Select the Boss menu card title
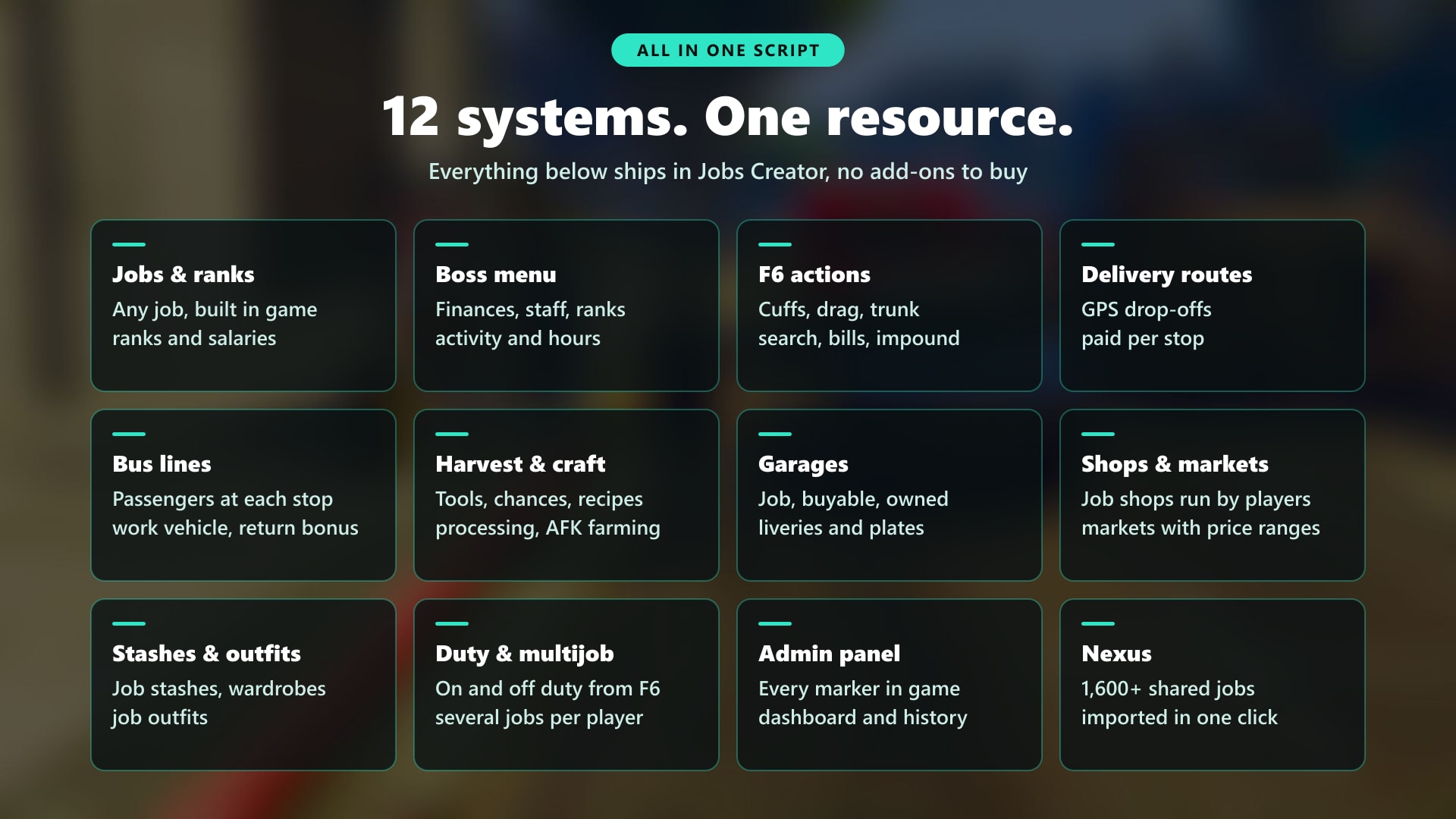1456x819 pixels. coord(496,275)
